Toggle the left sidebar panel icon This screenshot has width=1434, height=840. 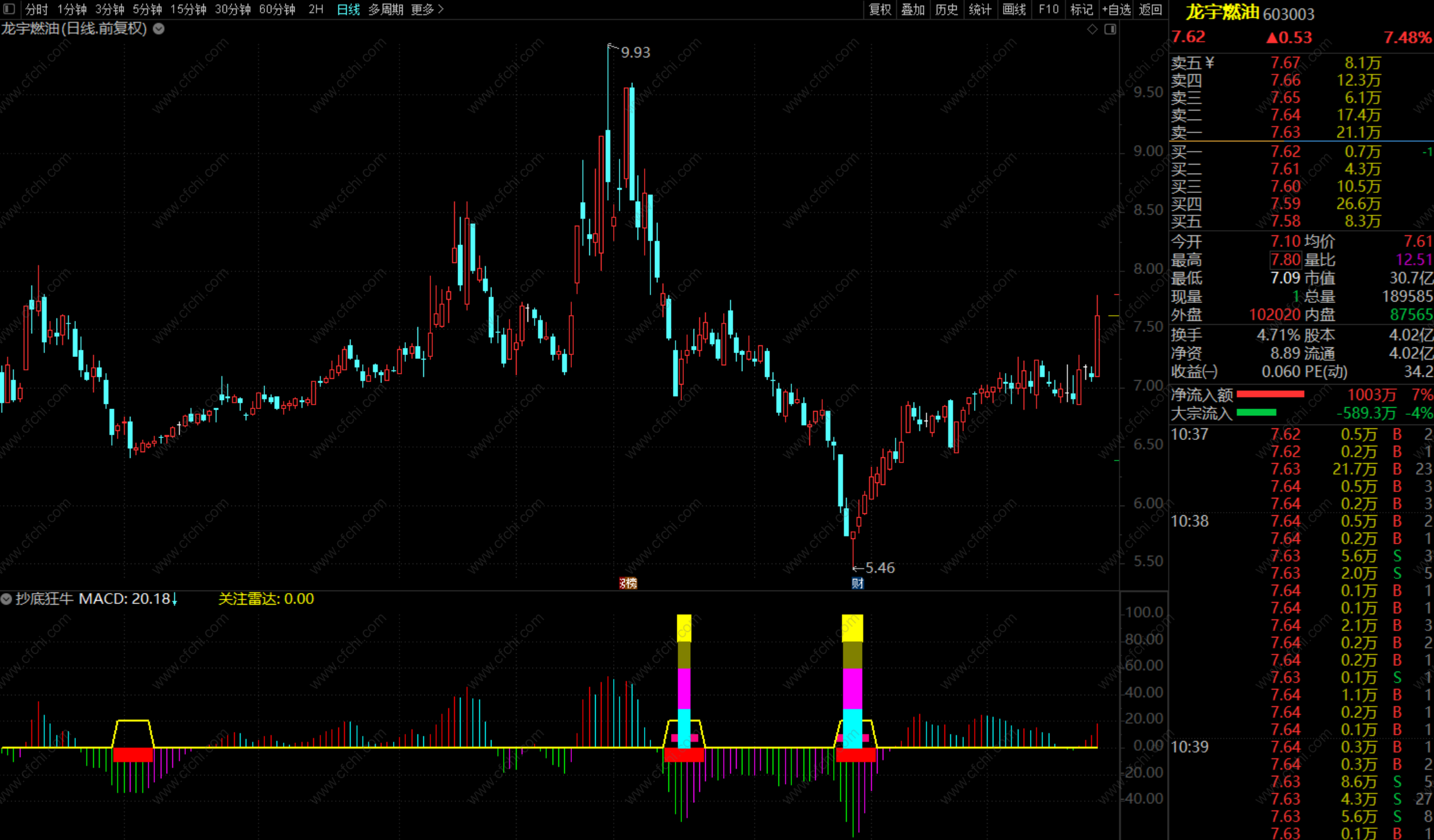(x=9, y=9)
